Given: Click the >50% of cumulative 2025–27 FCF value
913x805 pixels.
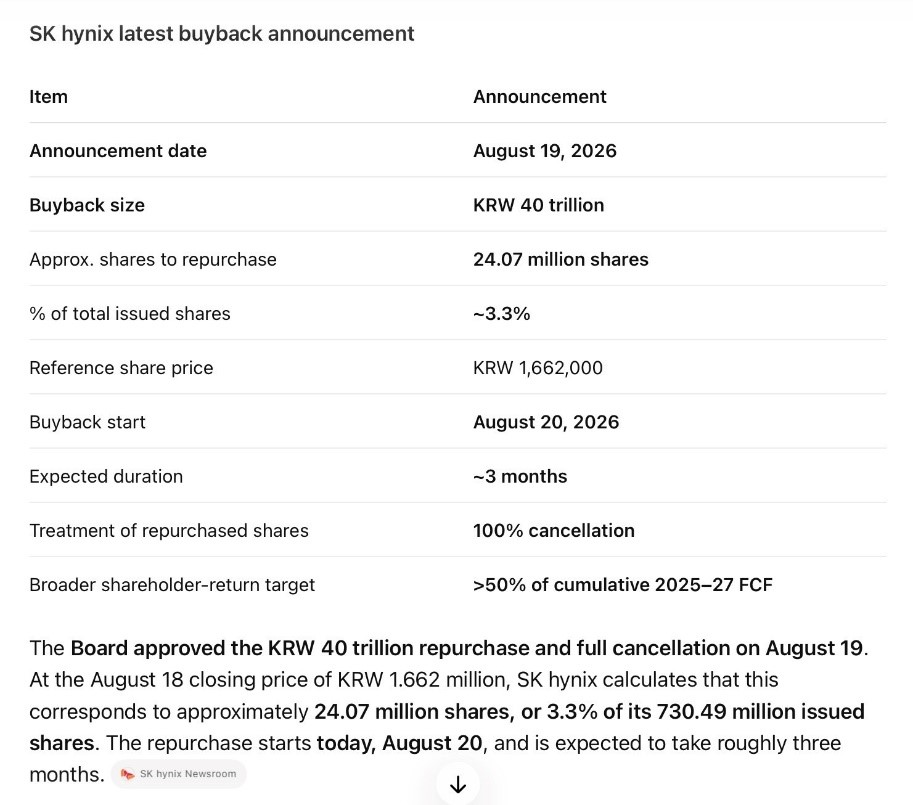Looking at the screenshot, I should [623, 584].
